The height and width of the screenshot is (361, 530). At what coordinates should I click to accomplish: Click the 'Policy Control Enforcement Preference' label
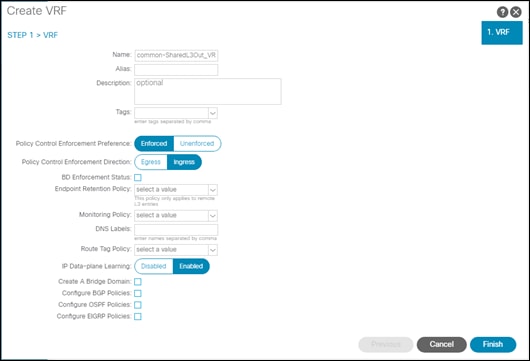[x=73, y=144]
